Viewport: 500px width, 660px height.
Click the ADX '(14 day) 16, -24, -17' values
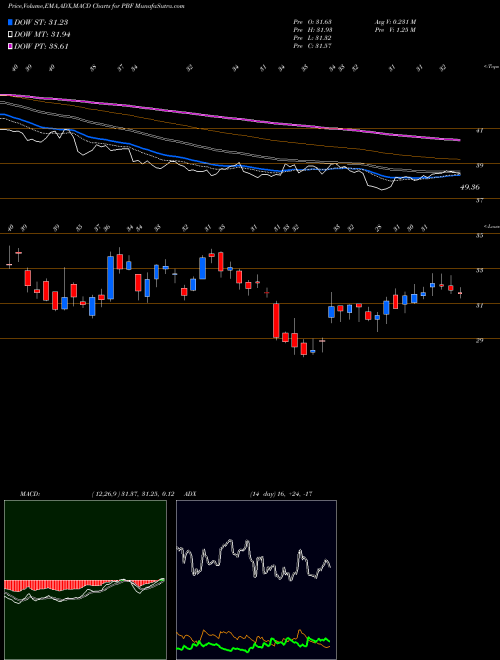pyautogui.click(x=281, y=494)
